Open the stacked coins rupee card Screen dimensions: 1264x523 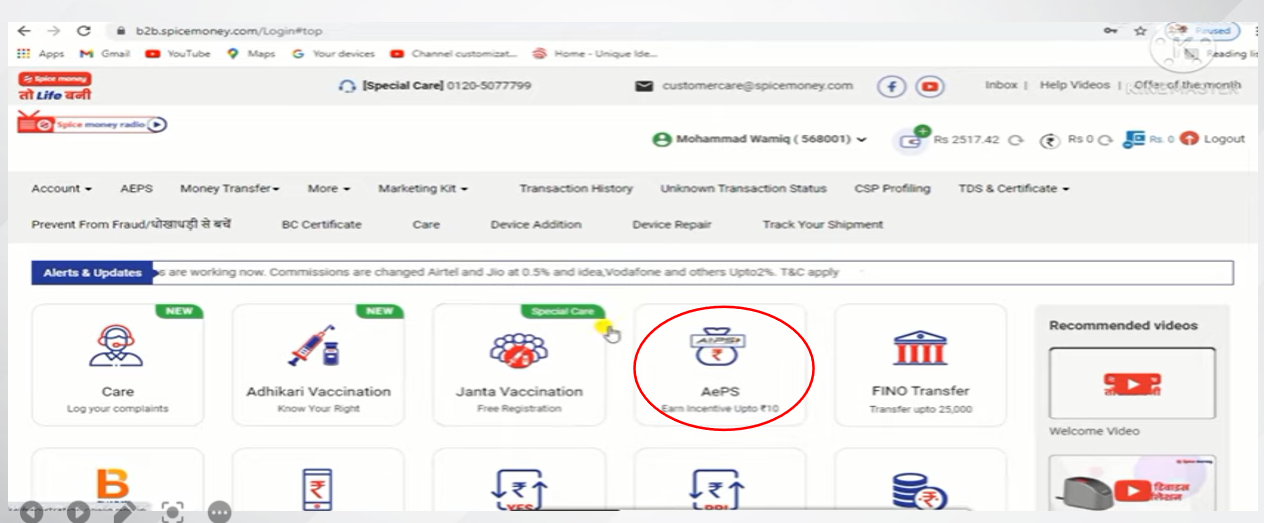click(x=920, y=479)
